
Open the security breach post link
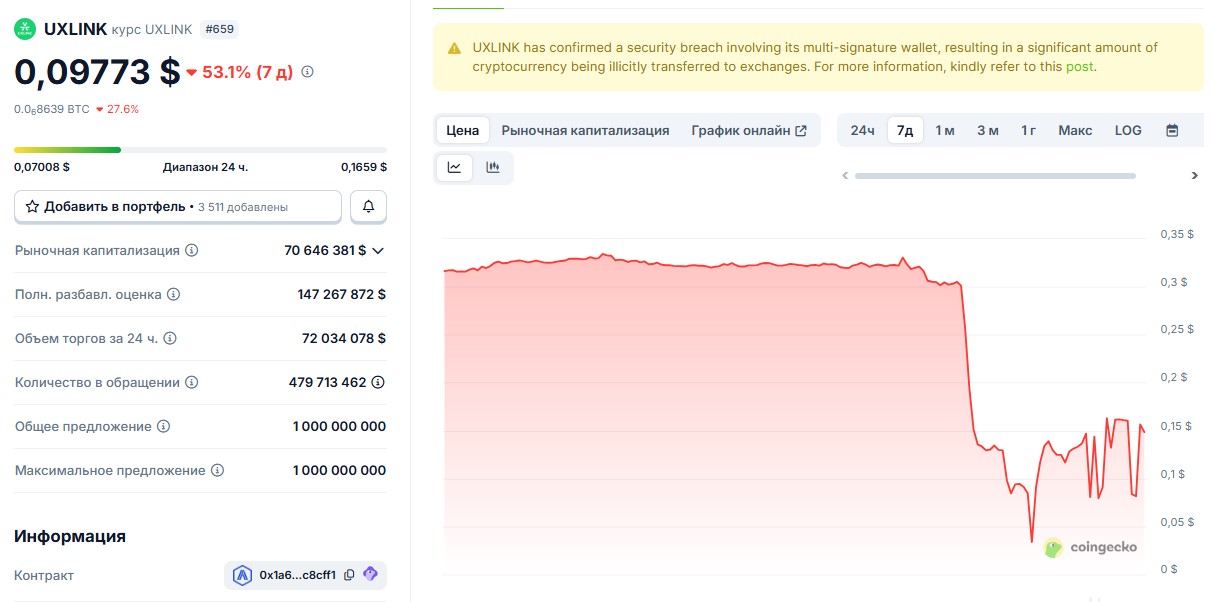(1080, 67)
